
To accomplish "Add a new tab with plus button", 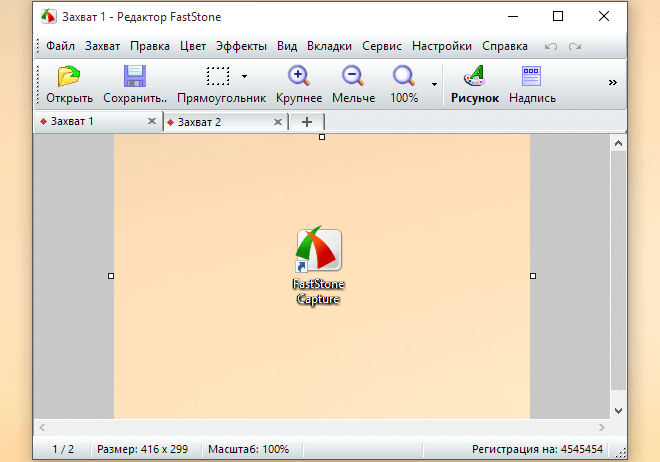I will click(x=307, y=122).
